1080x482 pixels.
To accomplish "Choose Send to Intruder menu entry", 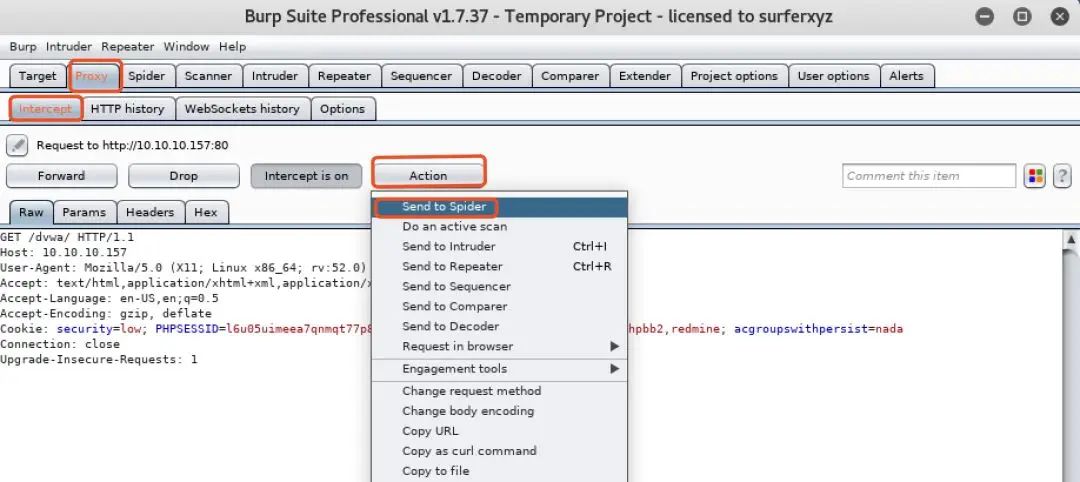I will tap(499, 247).
